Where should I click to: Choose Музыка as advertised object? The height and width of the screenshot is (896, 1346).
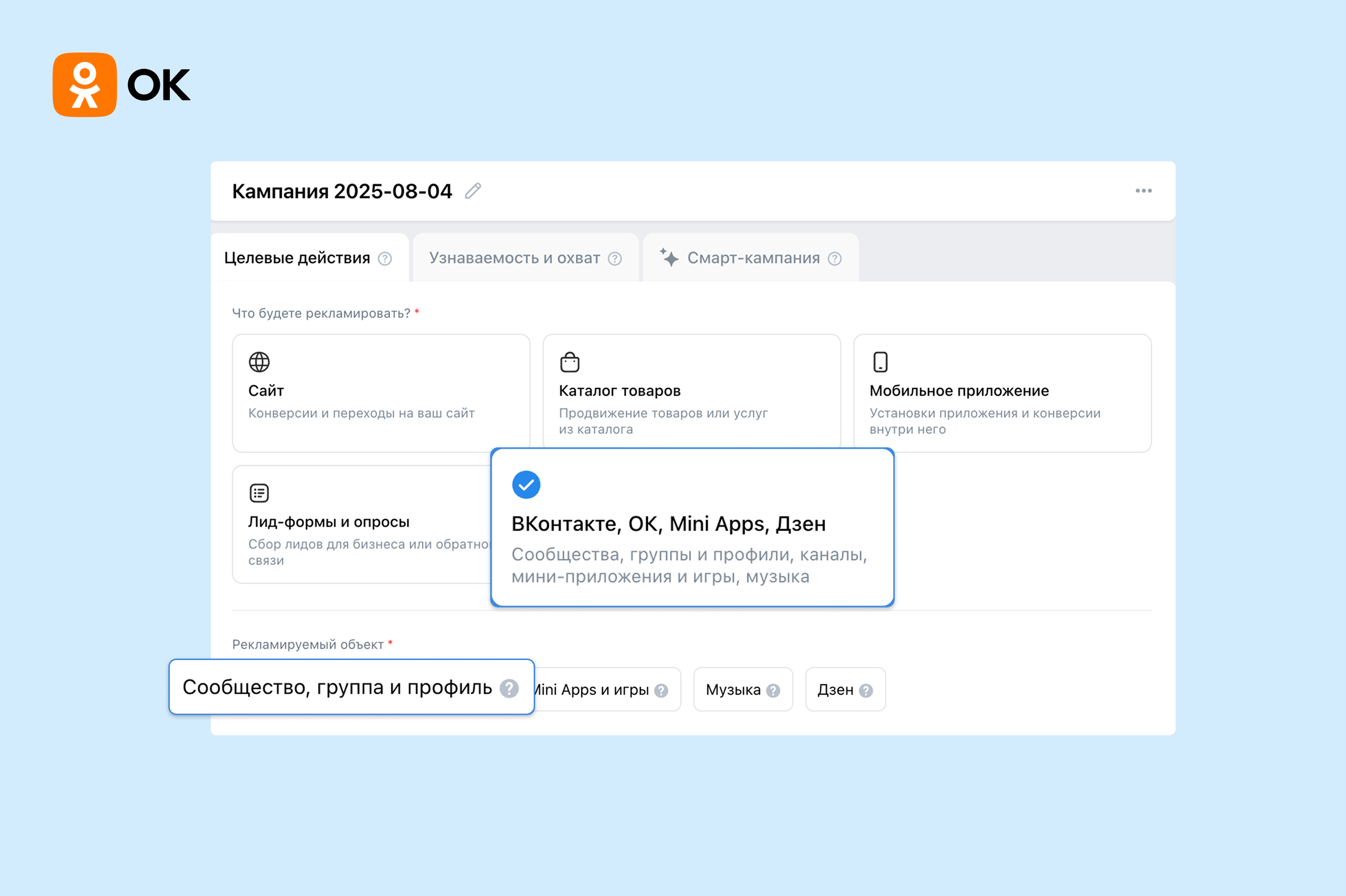(743, 689)
